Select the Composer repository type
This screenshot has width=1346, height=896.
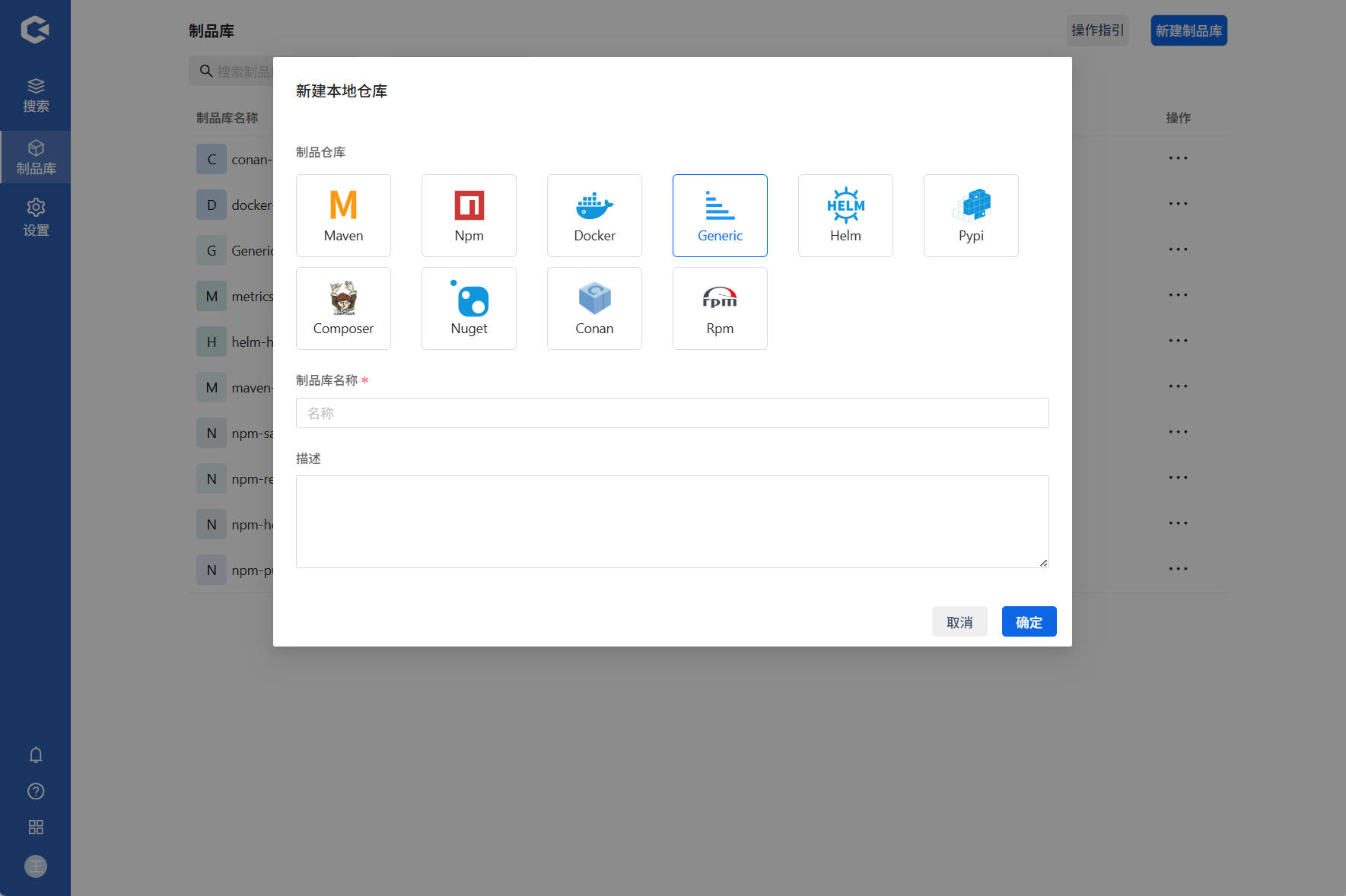tap(343, 308)
